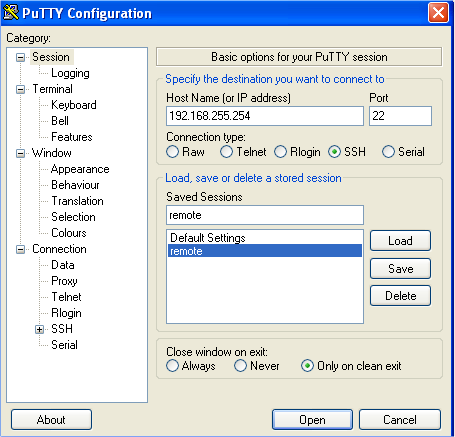Click the PuTTY icon in title bar
The width and height of the screenshot is (455, 437).
pyautogui.click(x=11, y=13)
